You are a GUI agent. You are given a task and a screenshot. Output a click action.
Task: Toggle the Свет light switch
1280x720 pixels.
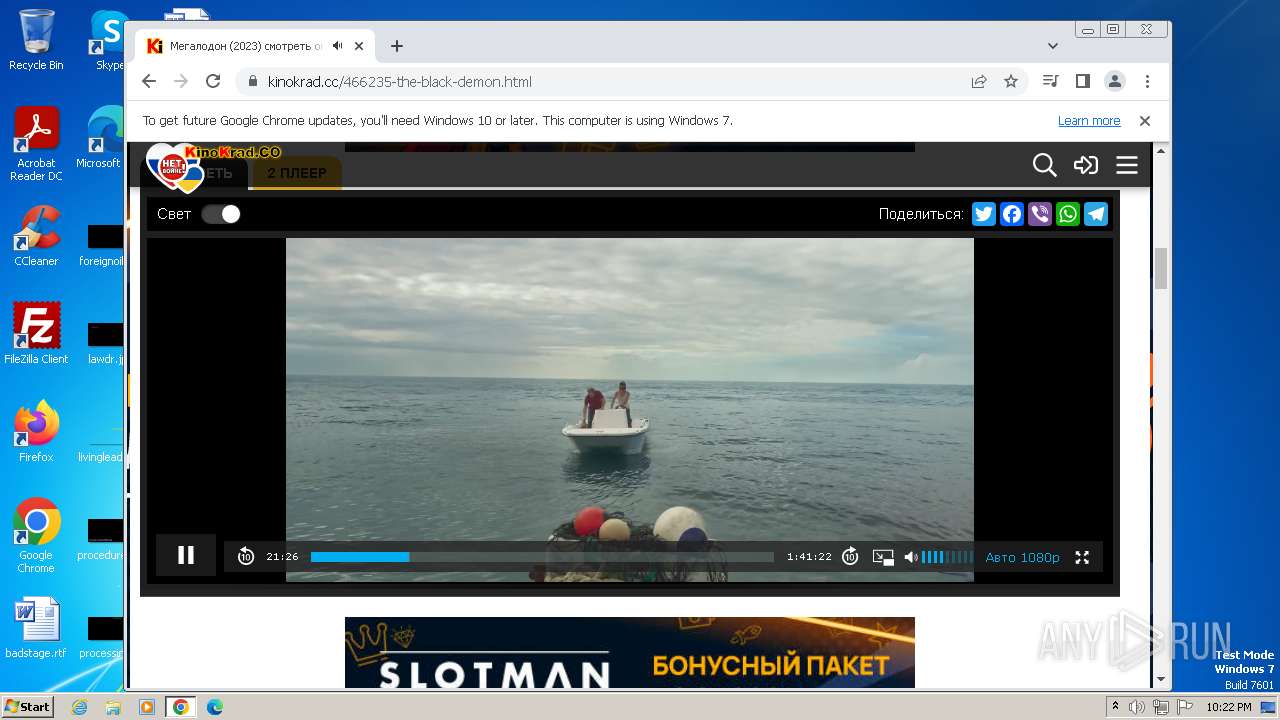coord(221,214)
